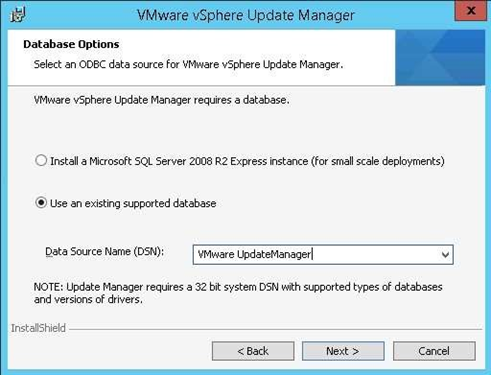Proceed with the Next > button
The image size is (491, 375).
343,351
